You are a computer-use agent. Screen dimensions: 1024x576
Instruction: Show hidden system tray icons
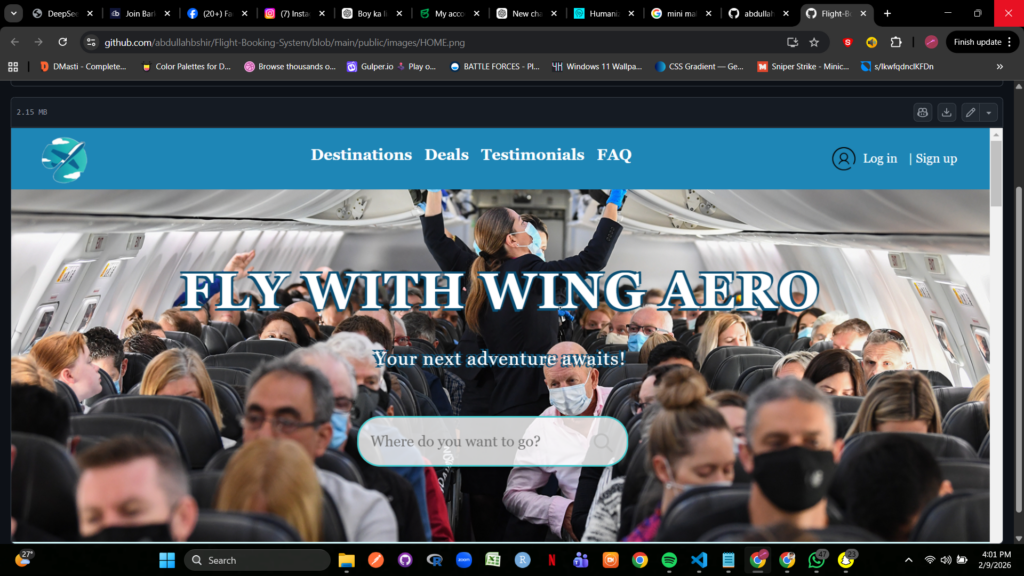point(908,560)
